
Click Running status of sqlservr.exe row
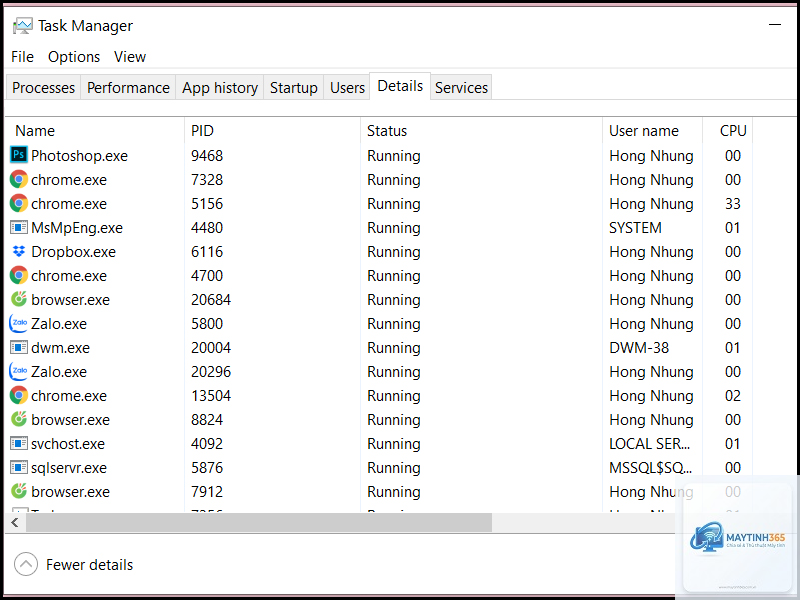coord(393,467)
